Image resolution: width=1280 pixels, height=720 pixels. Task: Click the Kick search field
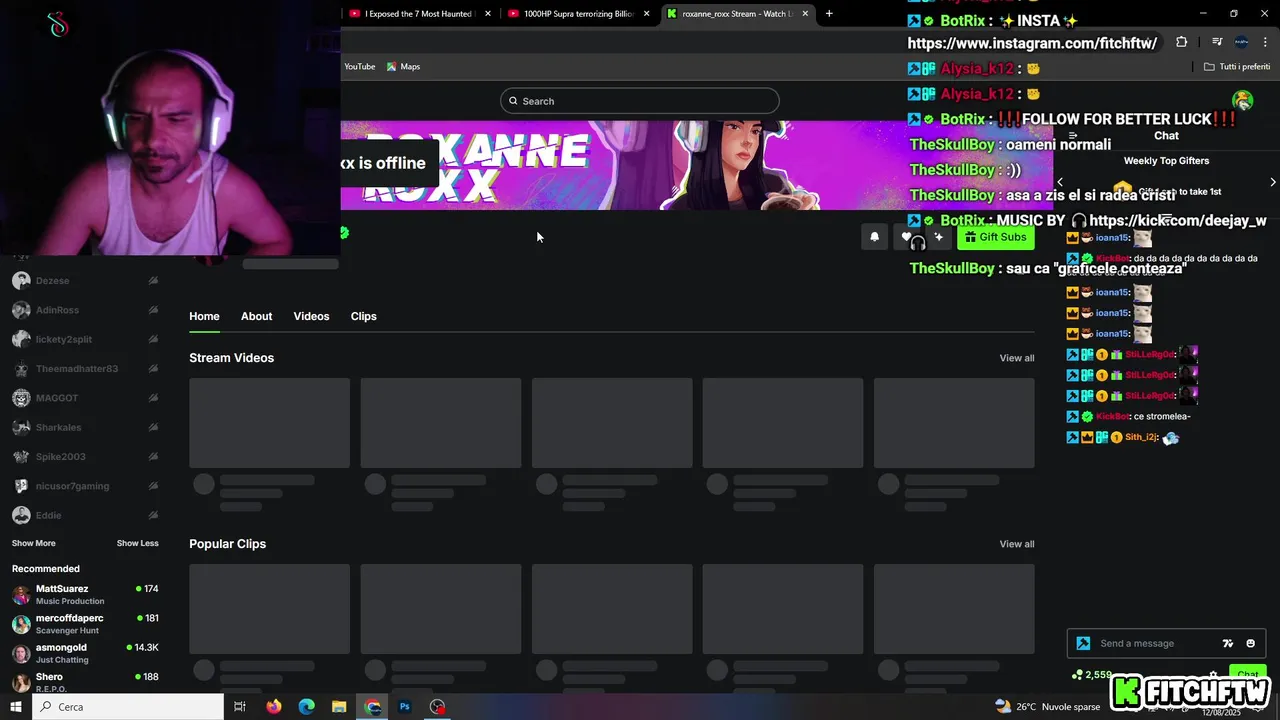click(640, 101)
